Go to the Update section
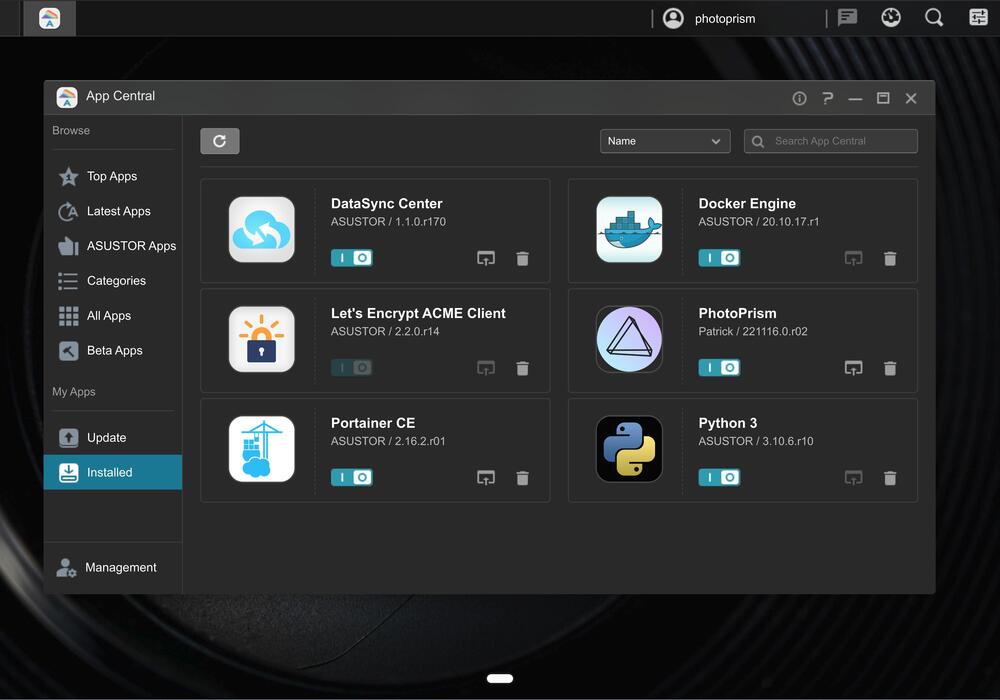The height and width of the screenshot is (700, 1000). click(106, 438)
